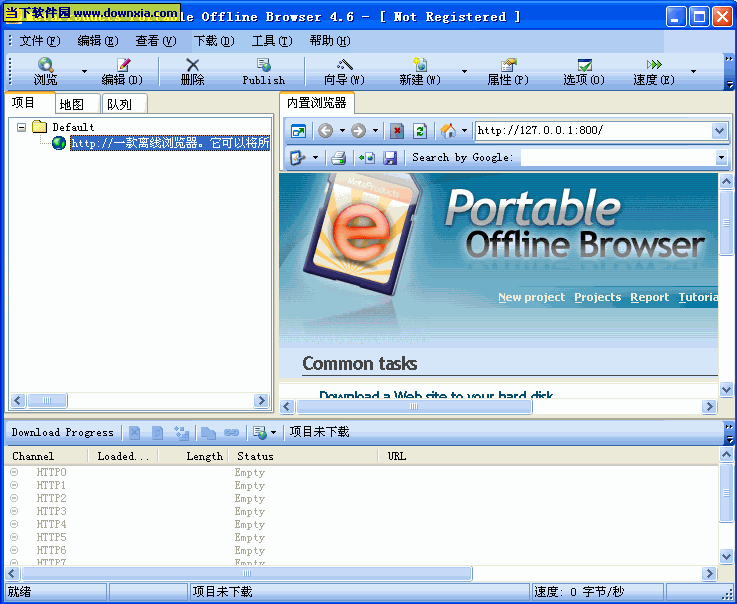Image resolution: width=737 pixels, height=604 pixels.
Task: Click the green-arrow page icon beside printer
Action: click(367, 157)
